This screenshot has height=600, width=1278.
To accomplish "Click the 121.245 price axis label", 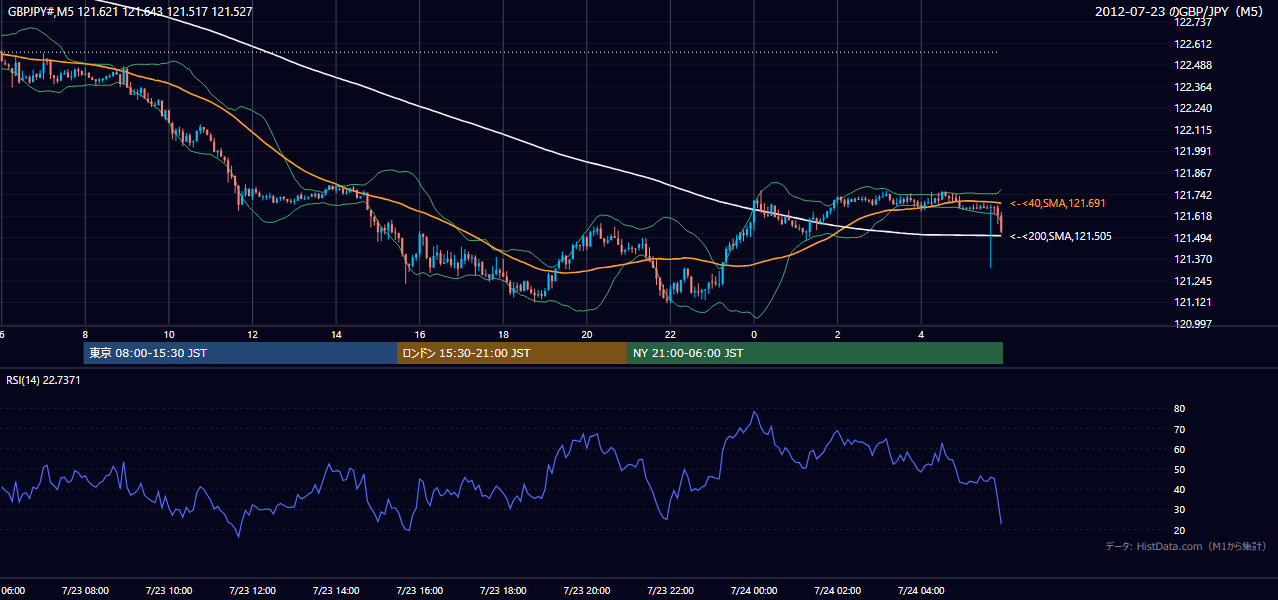I will click(1193, 281).
